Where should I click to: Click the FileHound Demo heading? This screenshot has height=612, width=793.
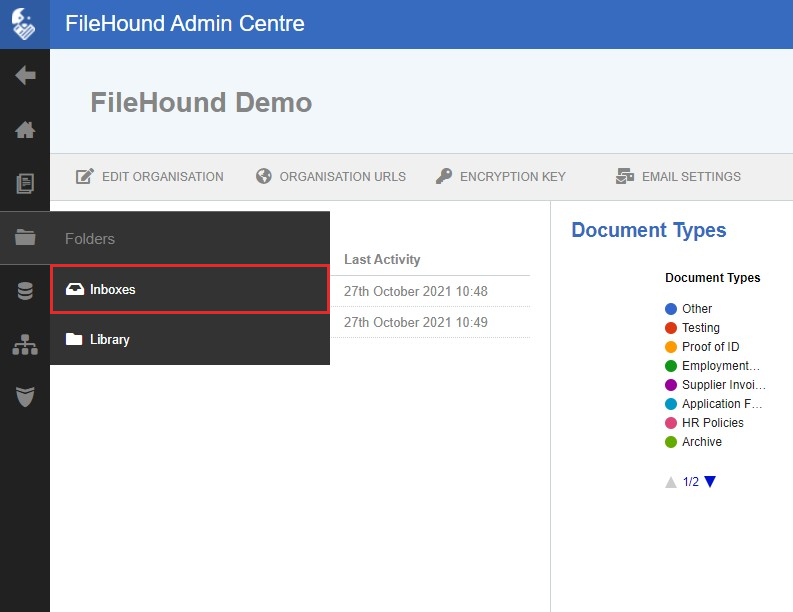[201, 102]
